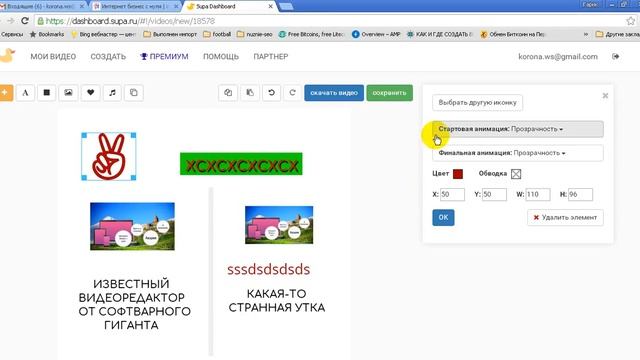Screen dimensions: 640x360
Task: Select the green XCXCXCXCXCX text box
Action: point(241,164)
